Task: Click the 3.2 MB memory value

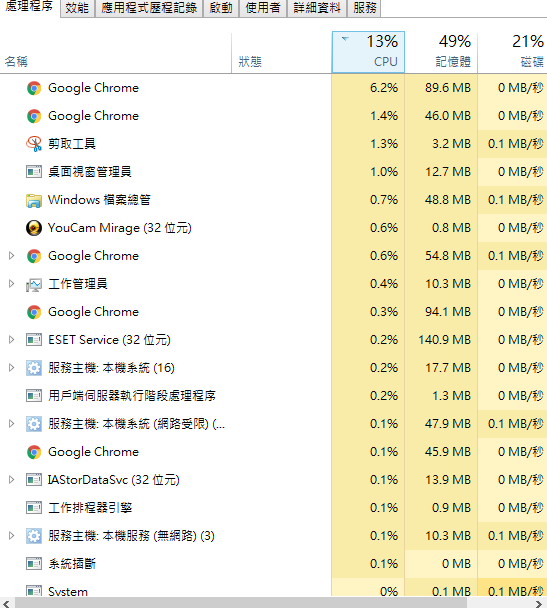Action: coord(451,144)
